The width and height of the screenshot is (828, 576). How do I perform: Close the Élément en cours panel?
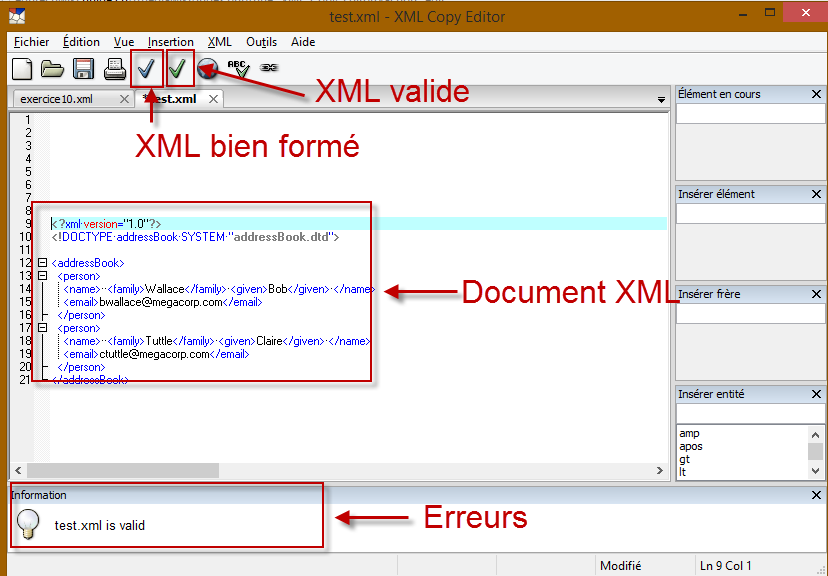[x=816, y=94]
